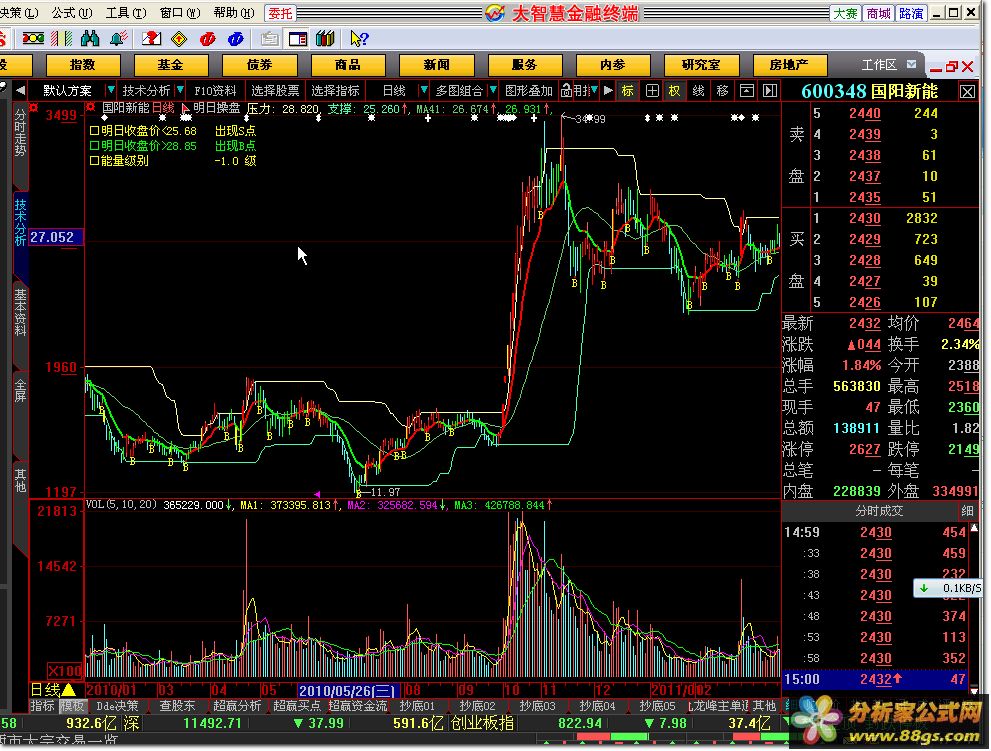Close the 600348 quote side panel
Screen dimensions: 991x751
(967, 92)
